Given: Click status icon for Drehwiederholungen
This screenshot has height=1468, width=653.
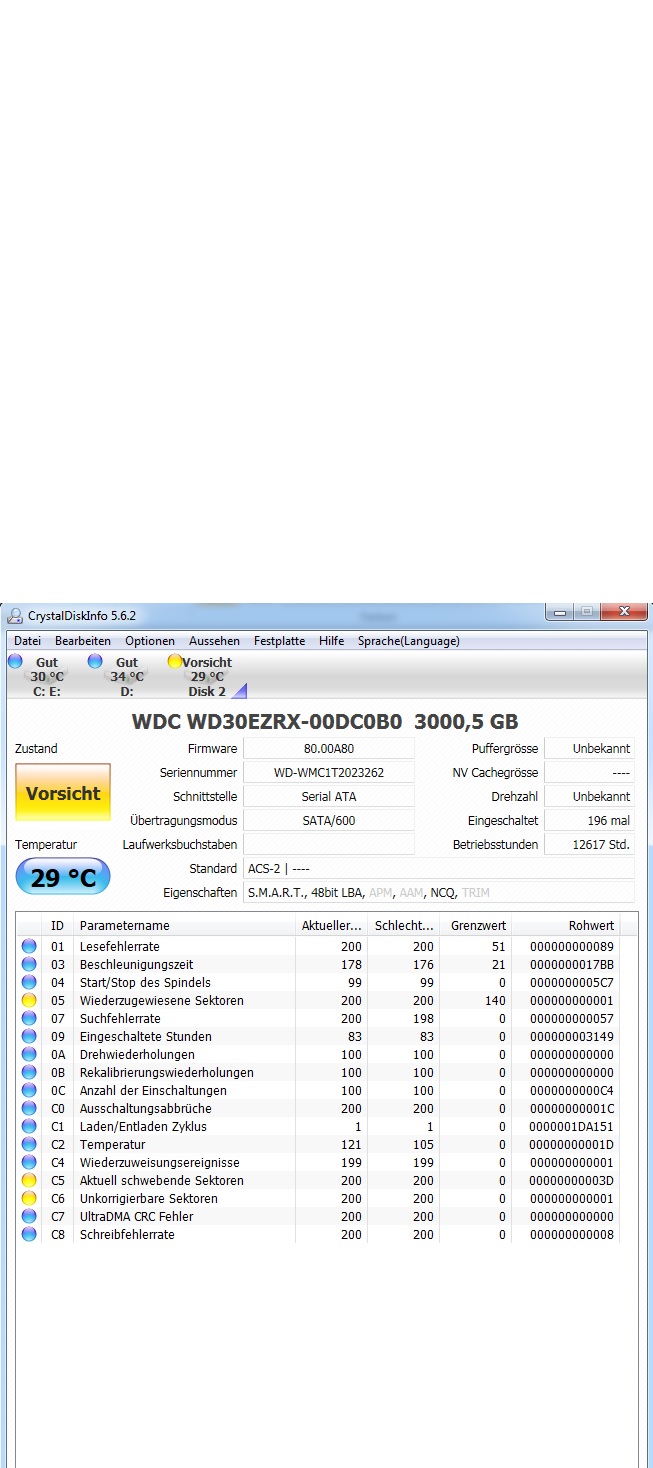Looking at the screenshot, I should (x=29, y=1054).
